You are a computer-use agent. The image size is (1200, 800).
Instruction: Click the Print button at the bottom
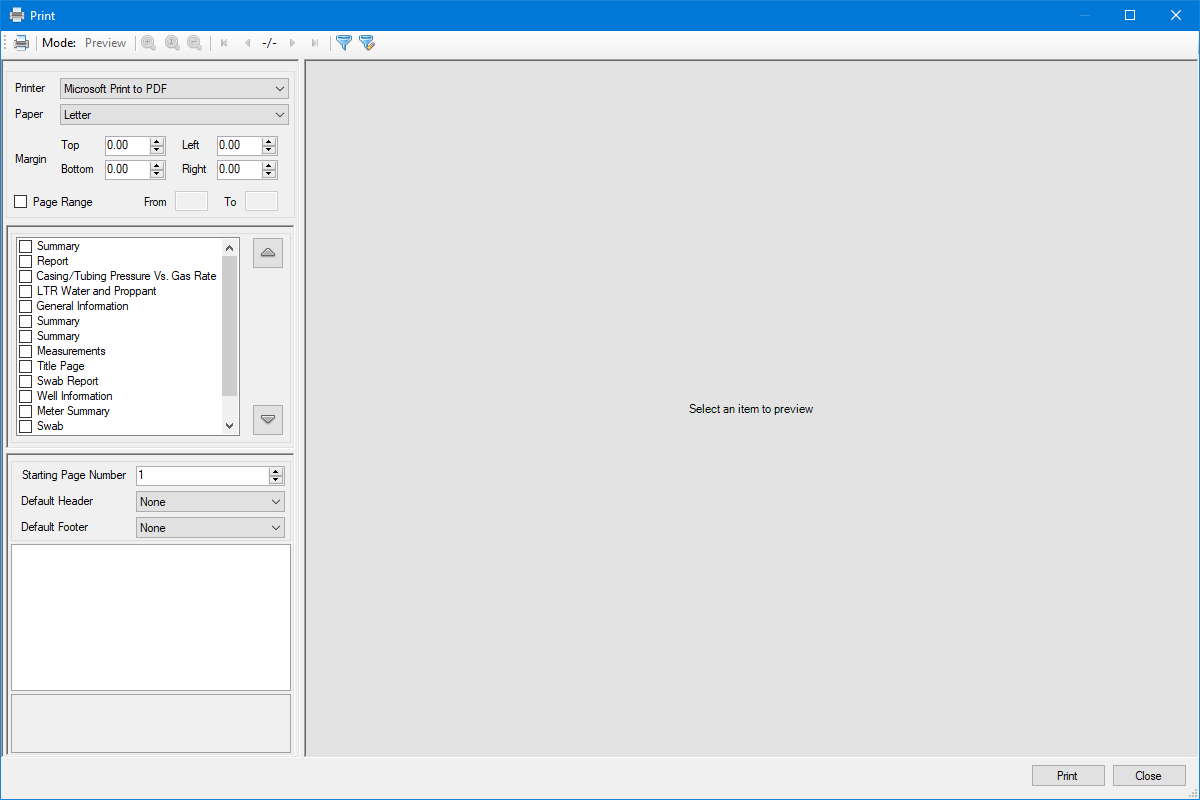[1068, 776]
